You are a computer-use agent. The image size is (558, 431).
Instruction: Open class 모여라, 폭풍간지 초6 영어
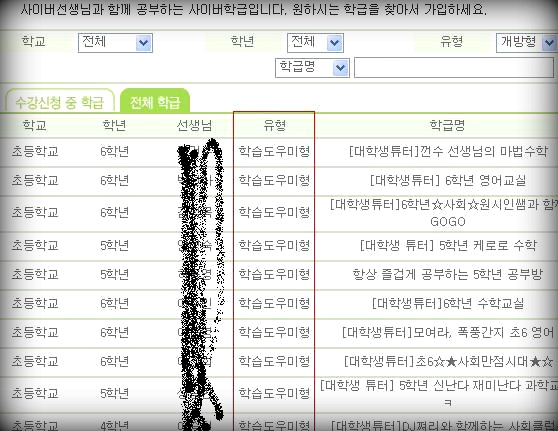[x=448, y=332]
